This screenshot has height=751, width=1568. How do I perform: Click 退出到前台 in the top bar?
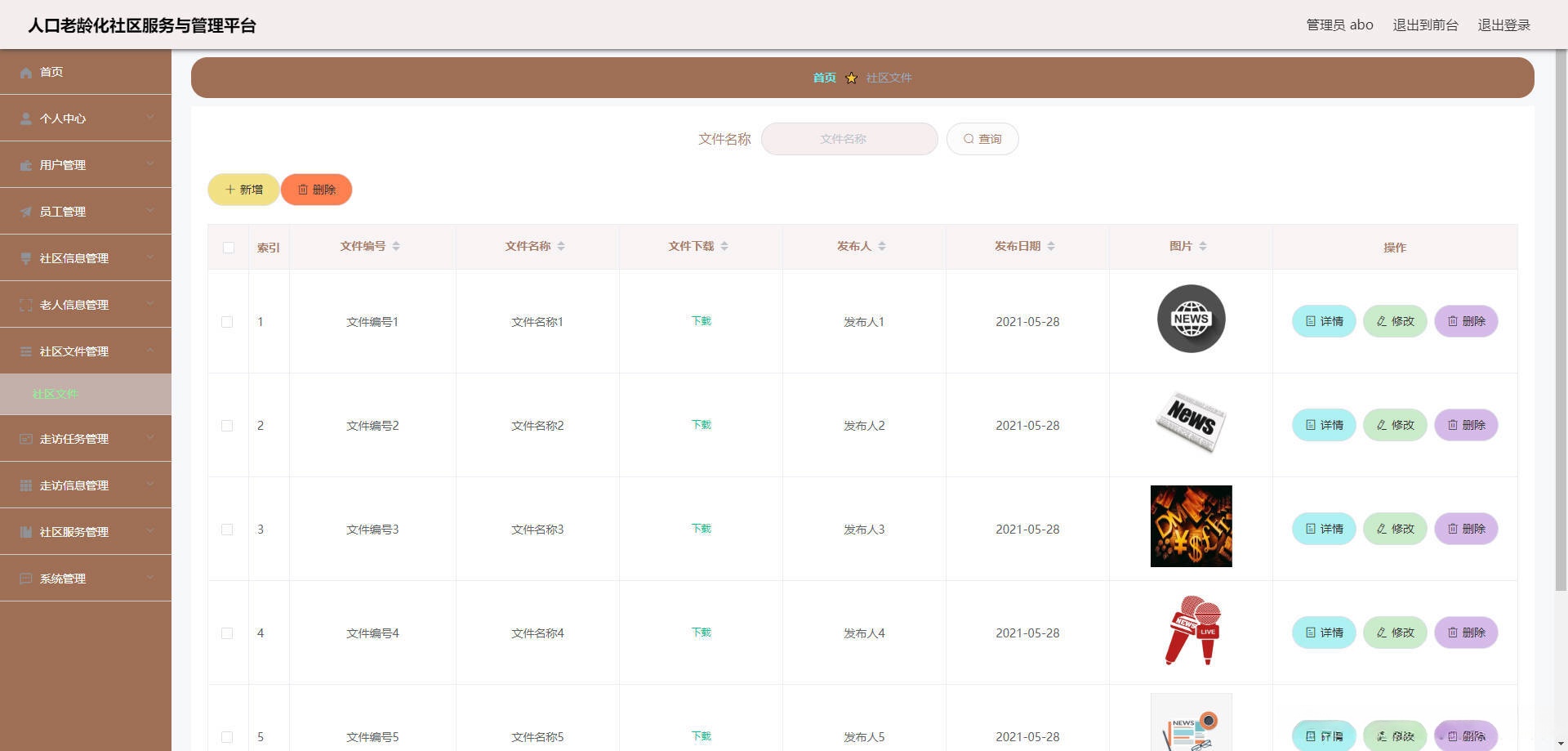click(x=1425, y=25)
